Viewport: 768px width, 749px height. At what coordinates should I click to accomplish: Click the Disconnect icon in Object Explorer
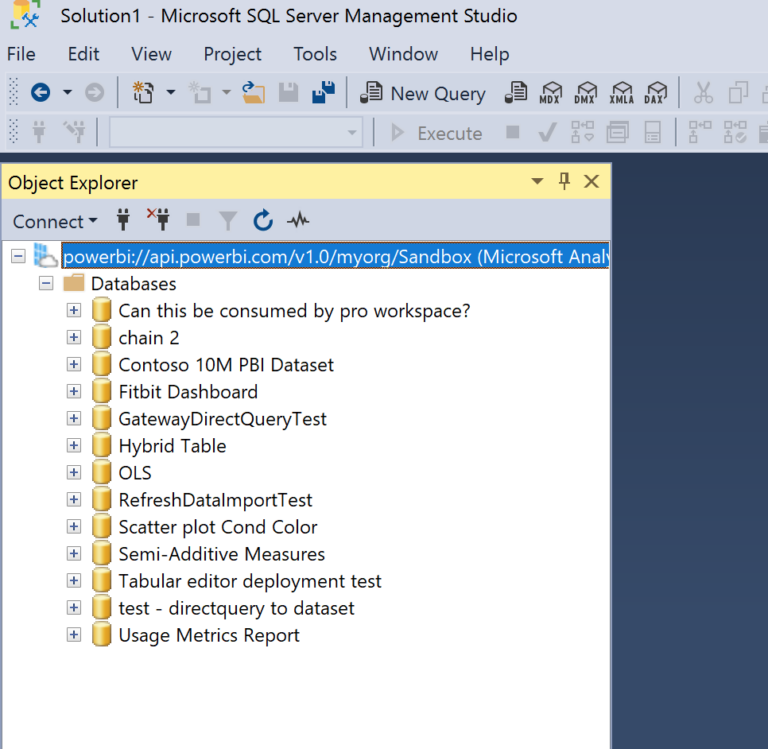click(158, 219)
